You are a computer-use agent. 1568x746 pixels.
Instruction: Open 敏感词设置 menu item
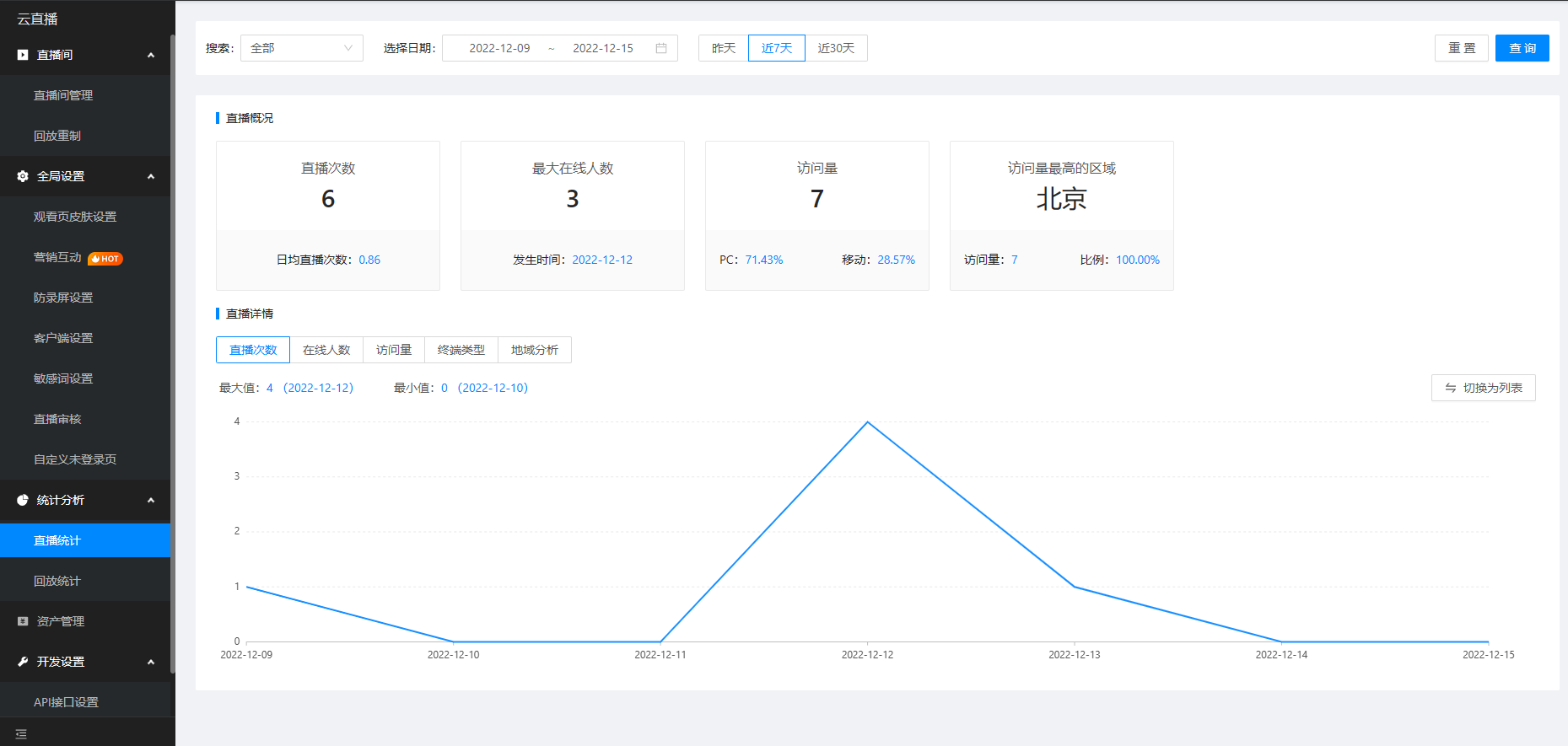85,378
